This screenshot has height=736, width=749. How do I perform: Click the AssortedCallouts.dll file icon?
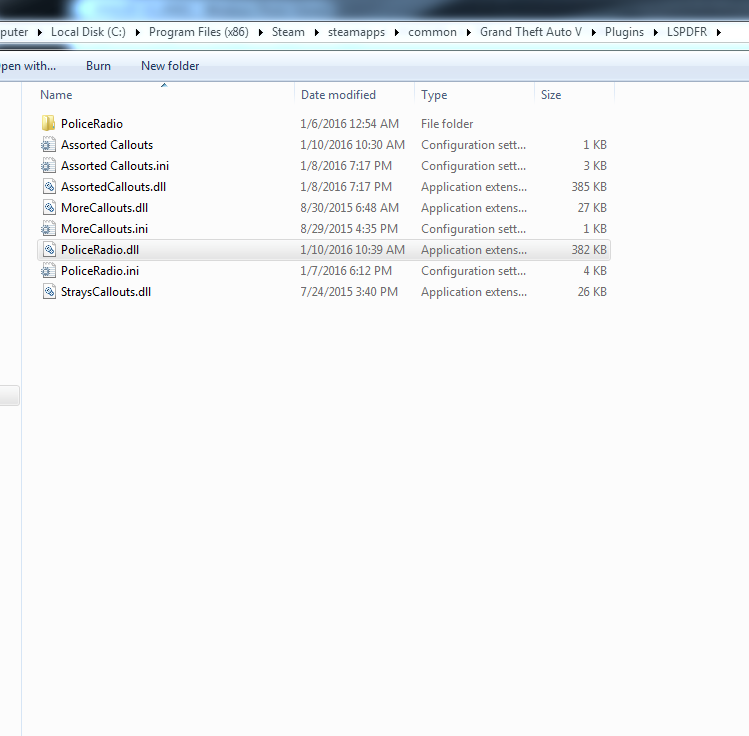pos(48,186)
